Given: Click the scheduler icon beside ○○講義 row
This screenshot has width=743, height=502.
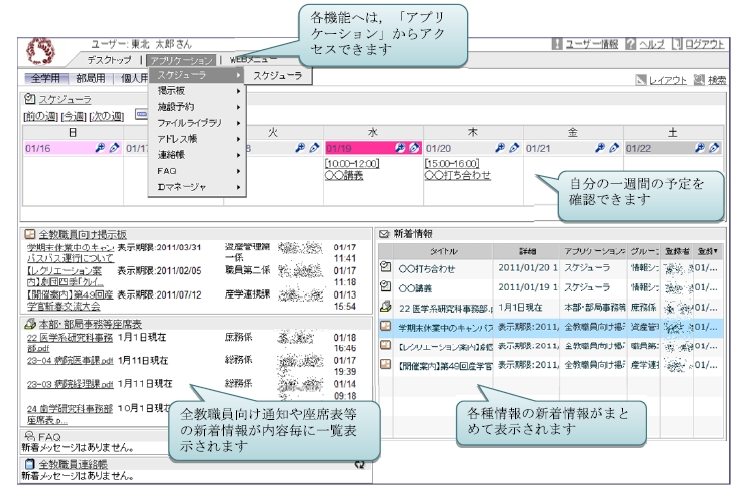Looking at the screenshot, I should [x=386, y=286].
